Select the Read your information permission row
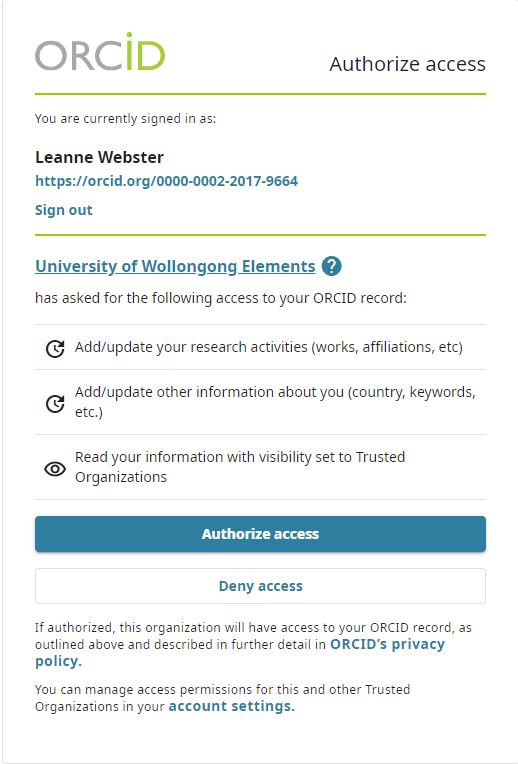The width and height of the screenshot is (518, 764). click(260, 467)
